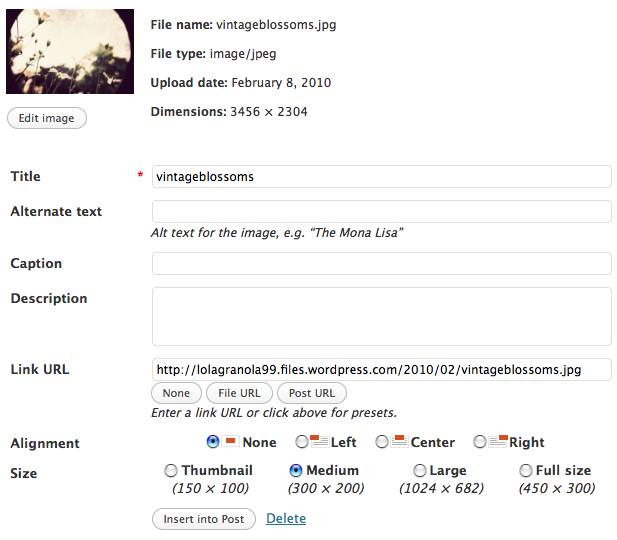Viewport: 617px width, 540px height.
Task: Click the vintageblossoms image thumbnail
Action: click(70, 52)
